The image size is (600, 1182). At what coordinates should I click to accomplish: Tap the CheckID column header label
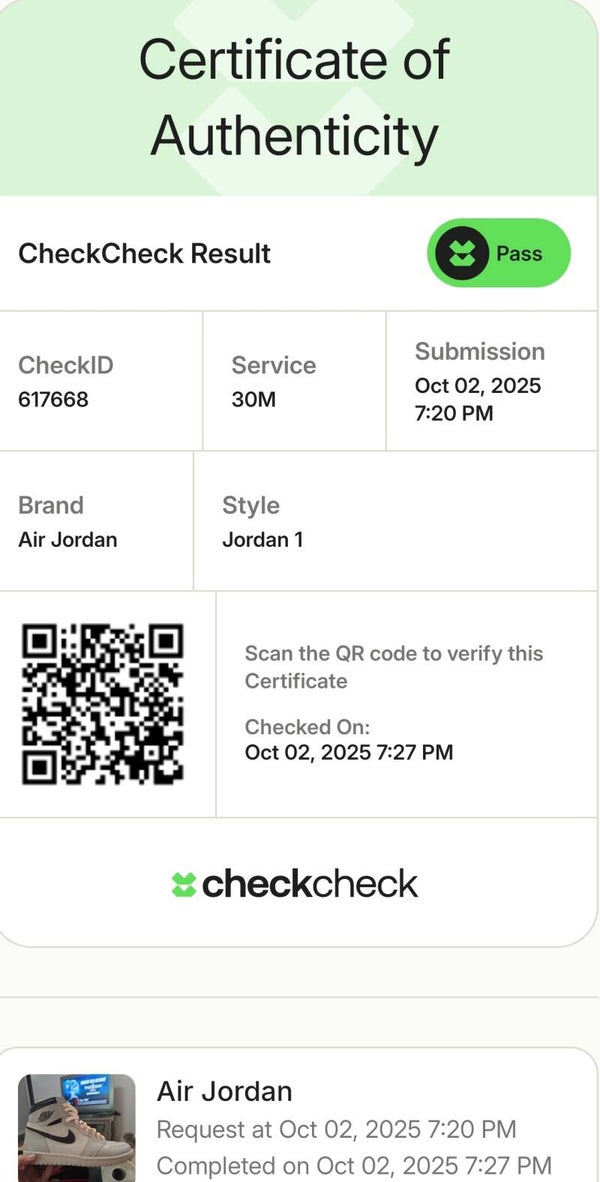(x=66, y=365)
